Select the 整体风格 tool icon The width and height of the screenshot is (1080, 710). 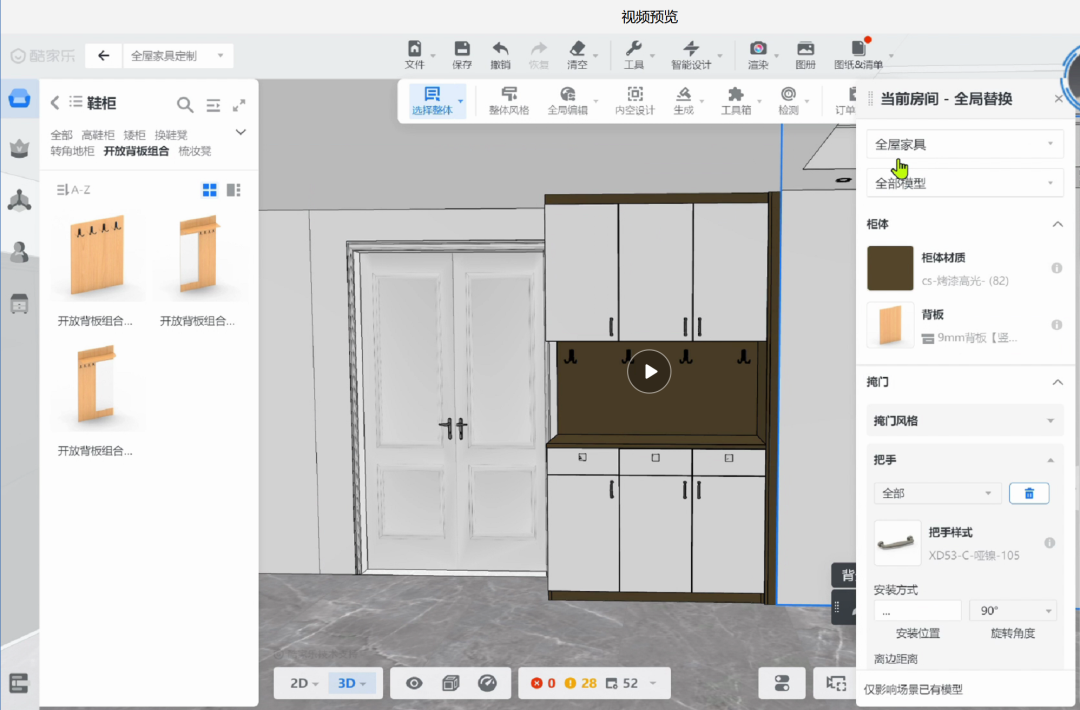(509, 100)
